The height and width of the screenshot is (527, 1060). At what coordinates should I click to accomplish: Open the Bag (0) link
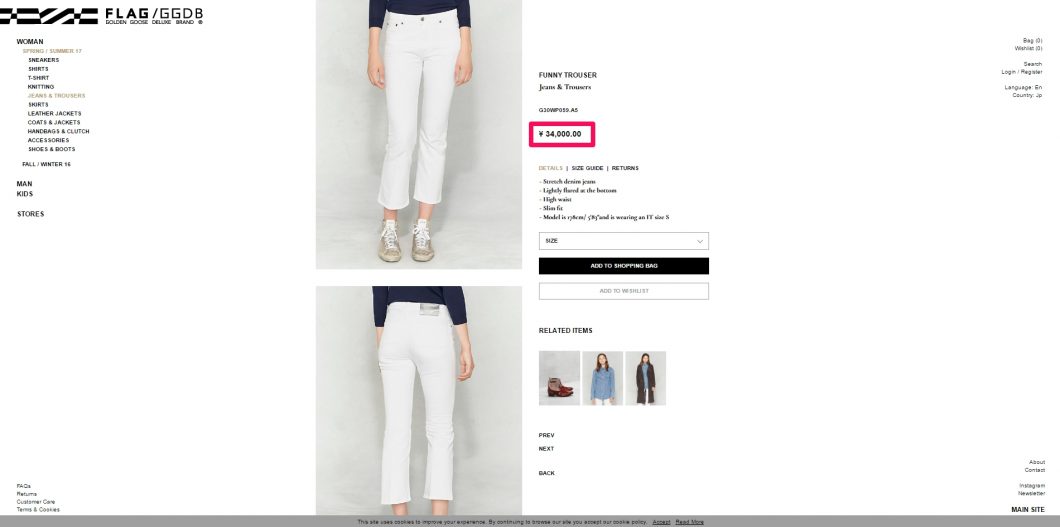(1032, 41)
